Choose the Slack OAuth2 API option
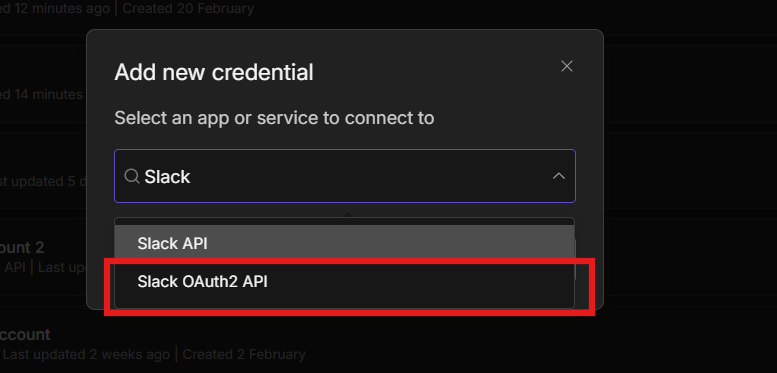The height and width of the screenshot is (373, 777). (344, 281)
